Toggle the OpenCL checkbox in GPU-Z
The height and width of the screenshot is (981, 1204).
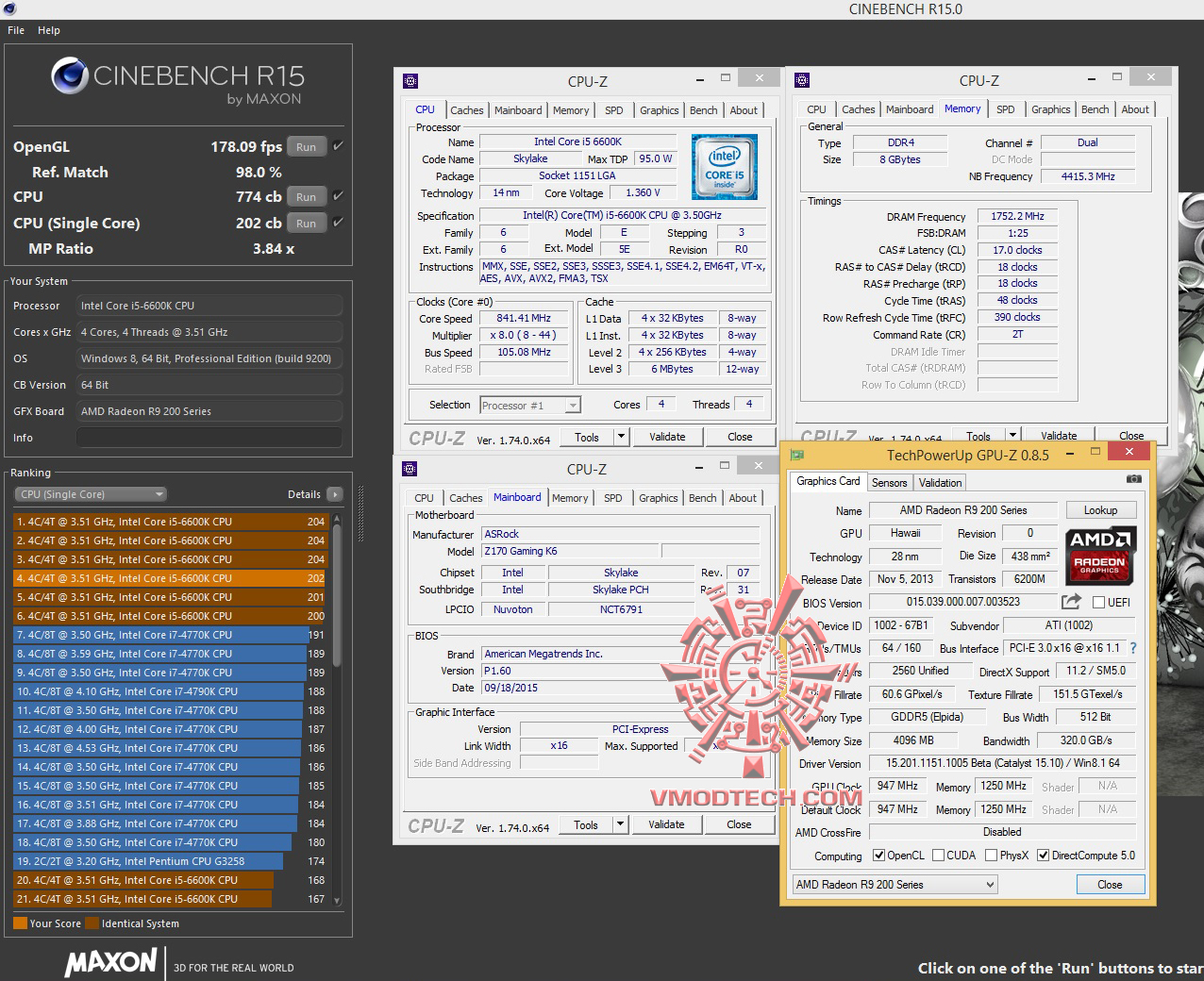click(879, 856)
